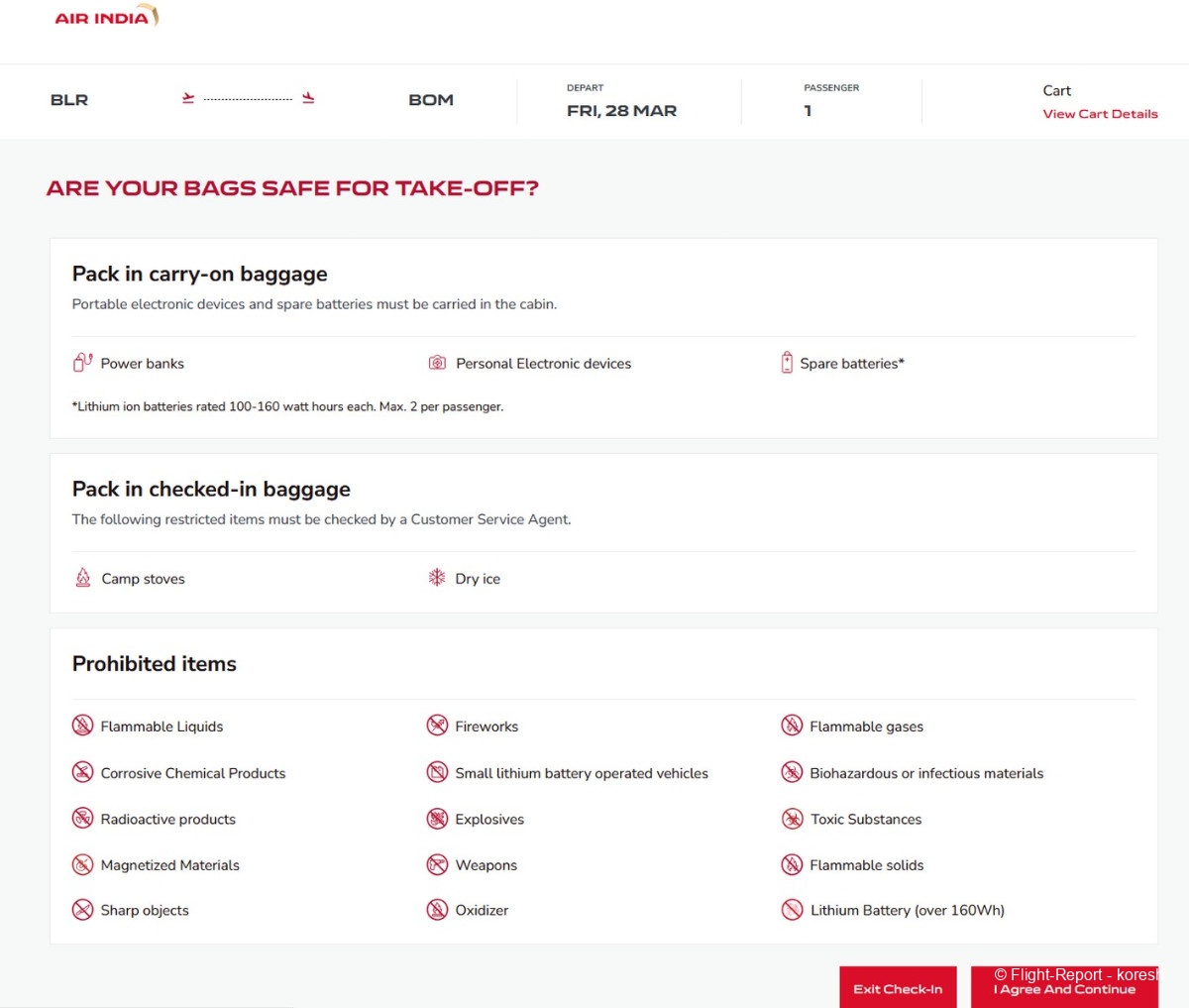Click the Small lithium battery vehicles icon
1189x1008 pixels.
click(x=437, y=772)
